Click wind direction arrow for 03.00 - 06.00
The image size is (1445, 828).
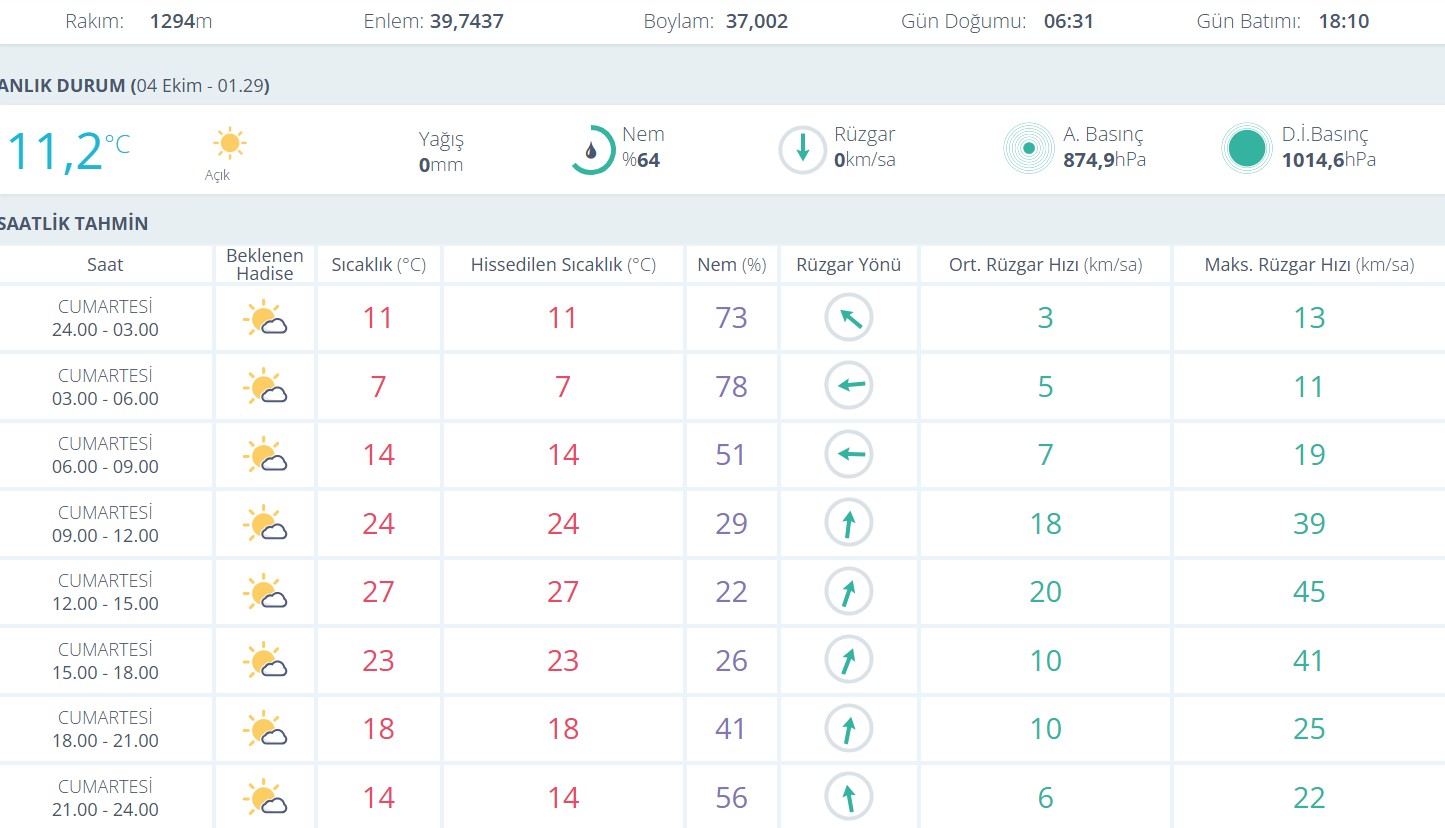click(x=848, y=386)
